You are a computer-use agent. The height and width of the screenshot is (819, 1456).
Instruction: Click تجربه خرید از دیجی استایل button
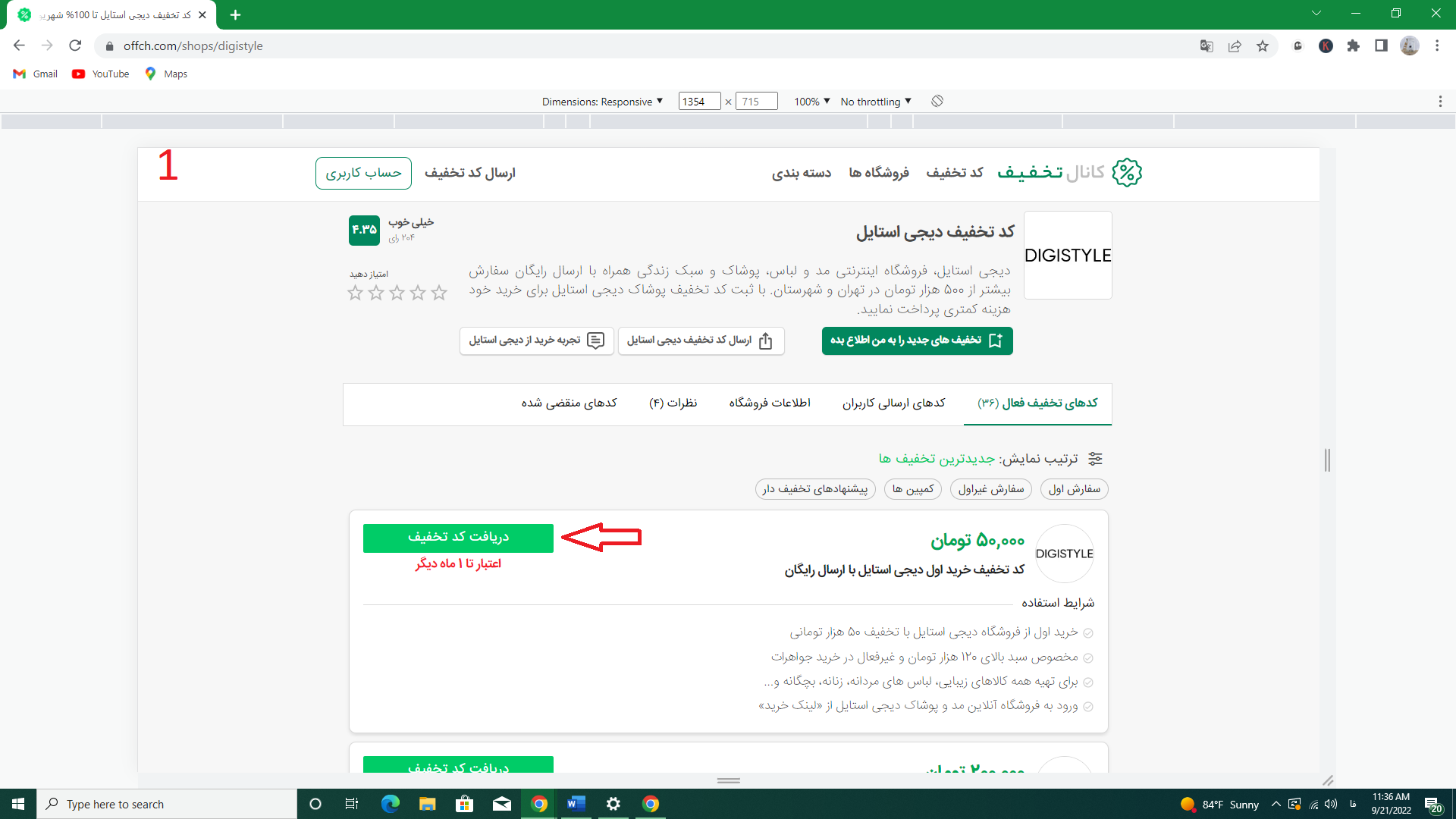(536, 340)
